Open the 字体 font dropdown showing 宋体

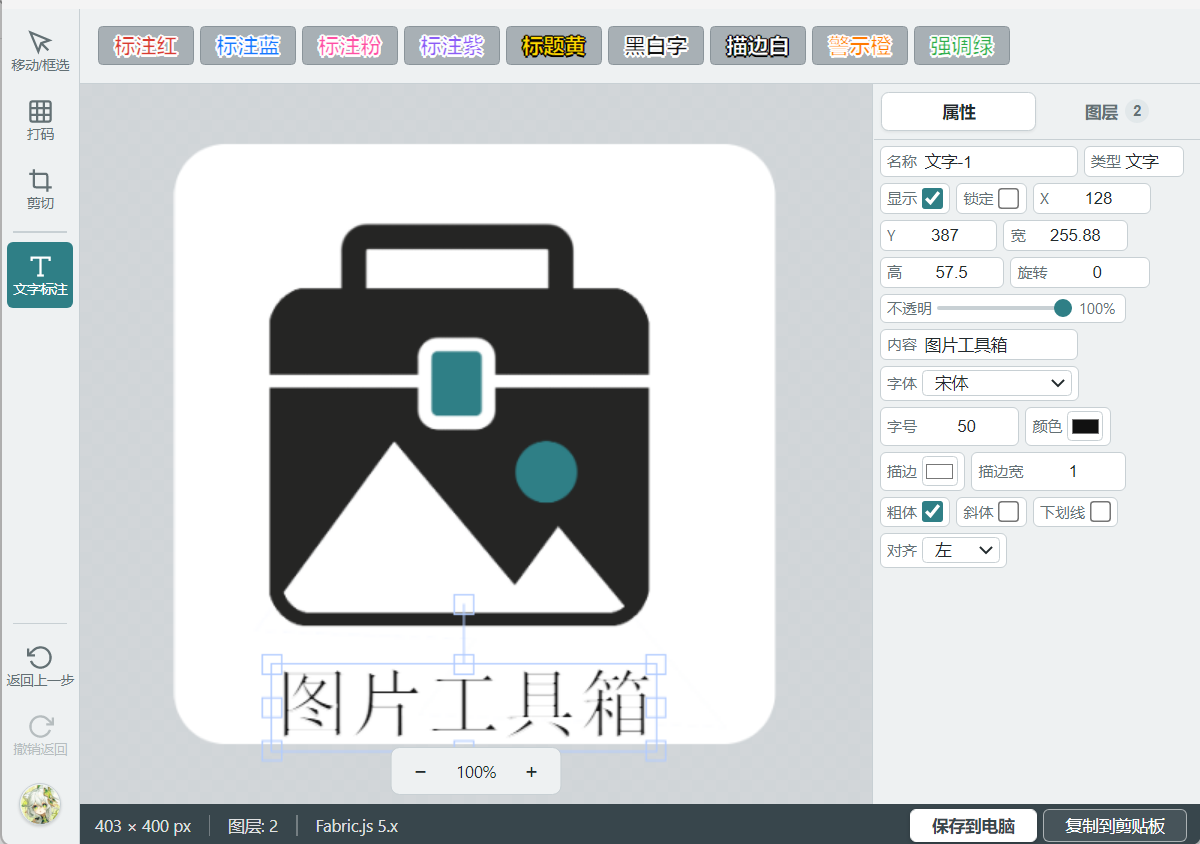[x=997, y=383]
